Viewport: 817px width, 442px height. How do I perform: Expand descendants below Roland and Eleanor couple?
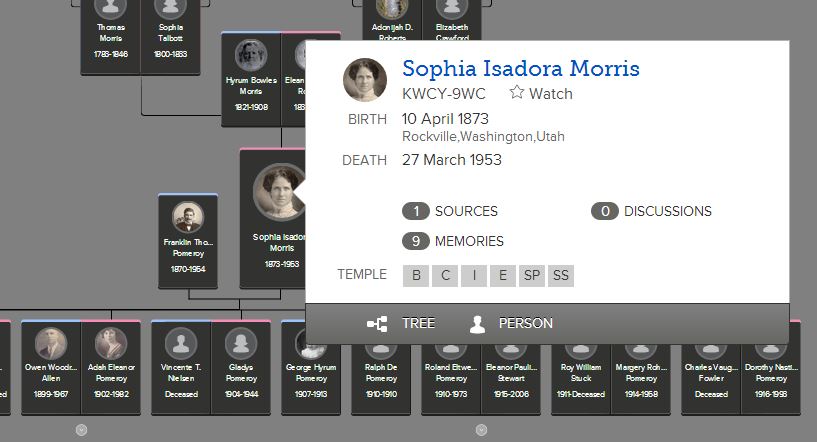481,430
